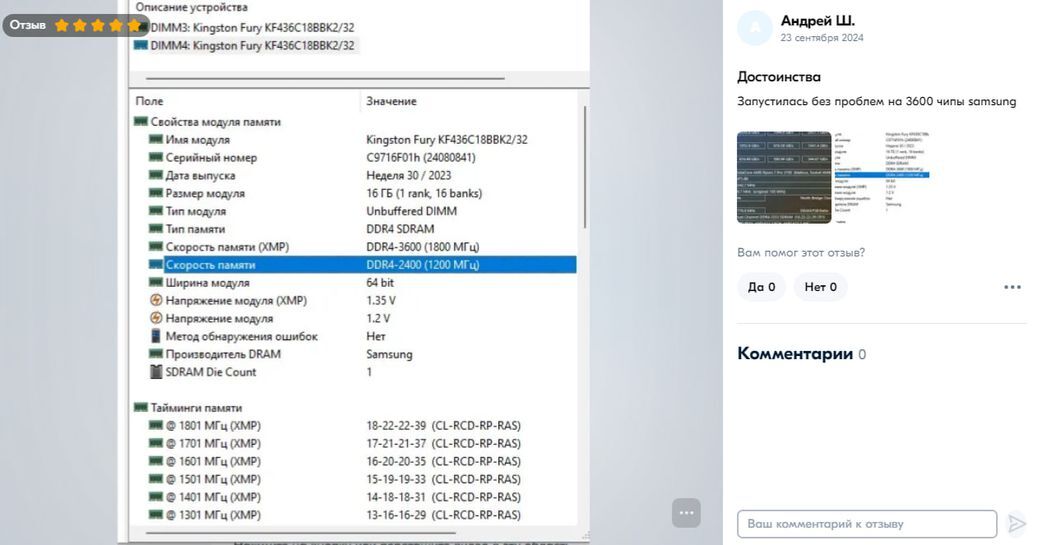Click the Поле column header
Viewport: 1042px width, 545px height.
click(x=150, y=101)
